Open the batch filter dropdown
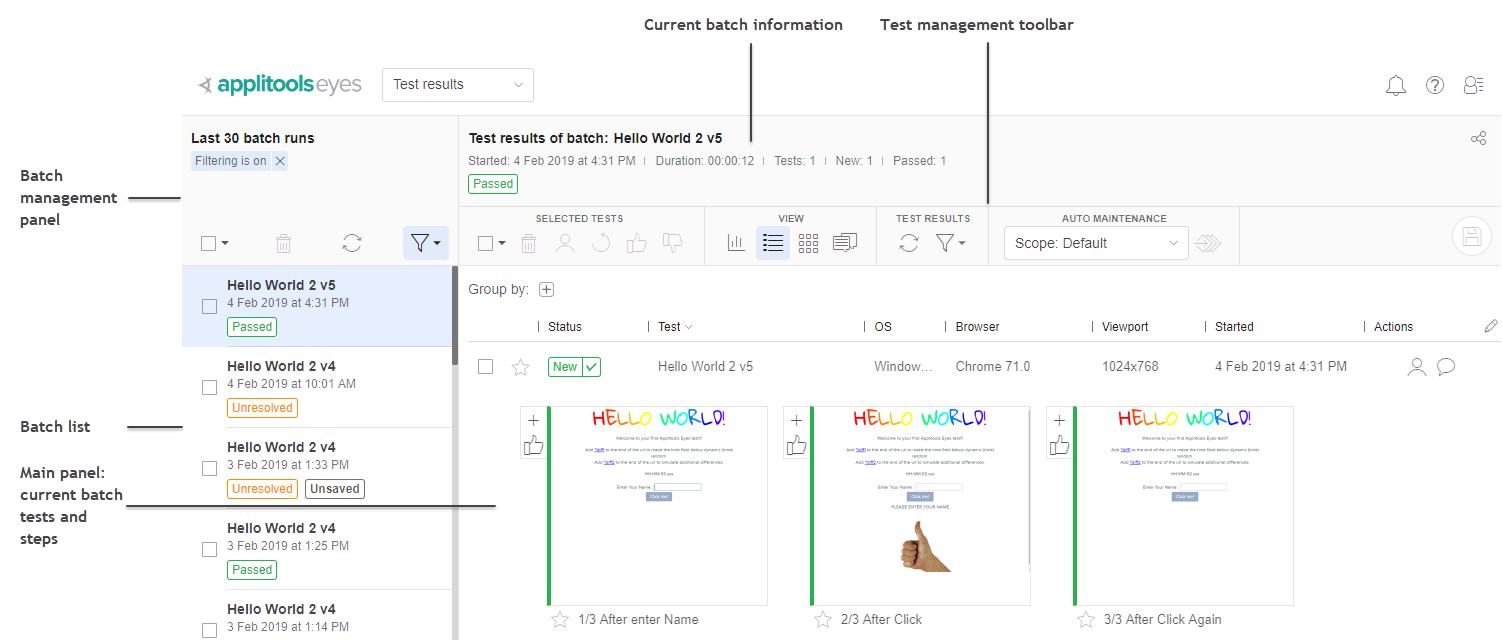Viewport: 1502px width, 640px height. (426, 243)
